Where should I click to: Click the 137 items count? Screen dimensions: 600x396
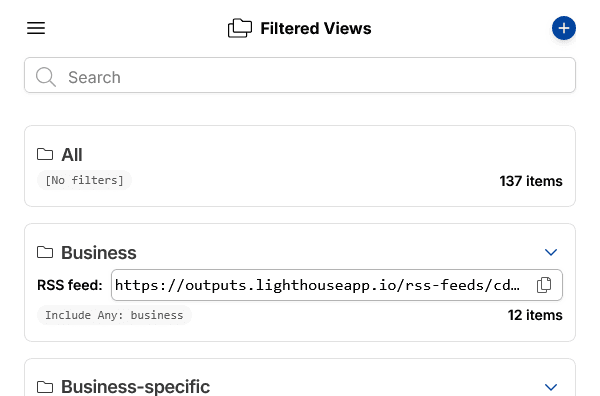pos(531,181)
